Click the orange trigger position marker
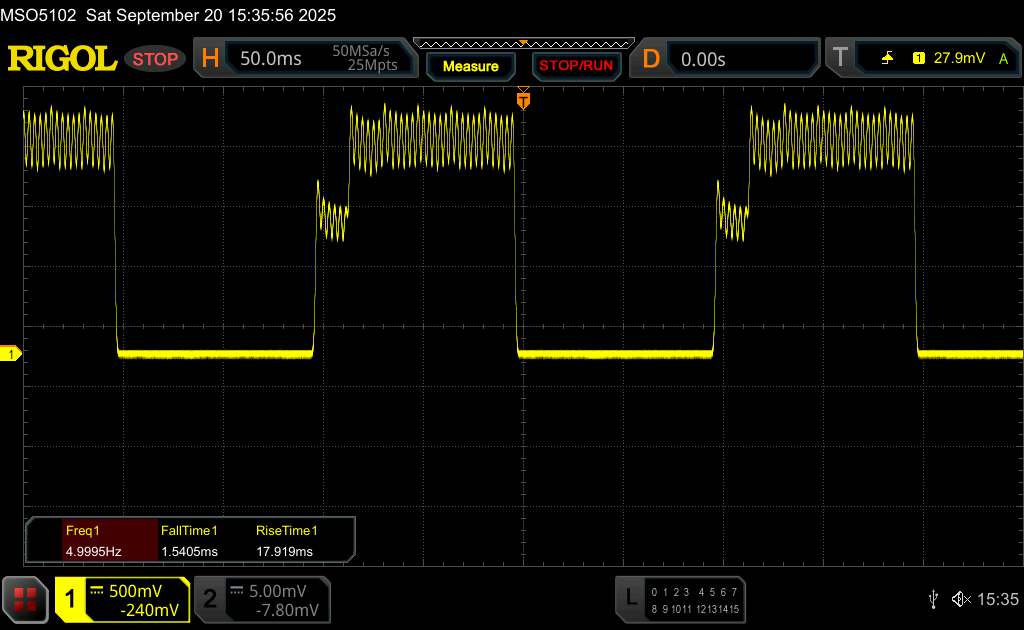Image resolution: width=1024 pixels, height=630 pixels. [x=522, y=99]
